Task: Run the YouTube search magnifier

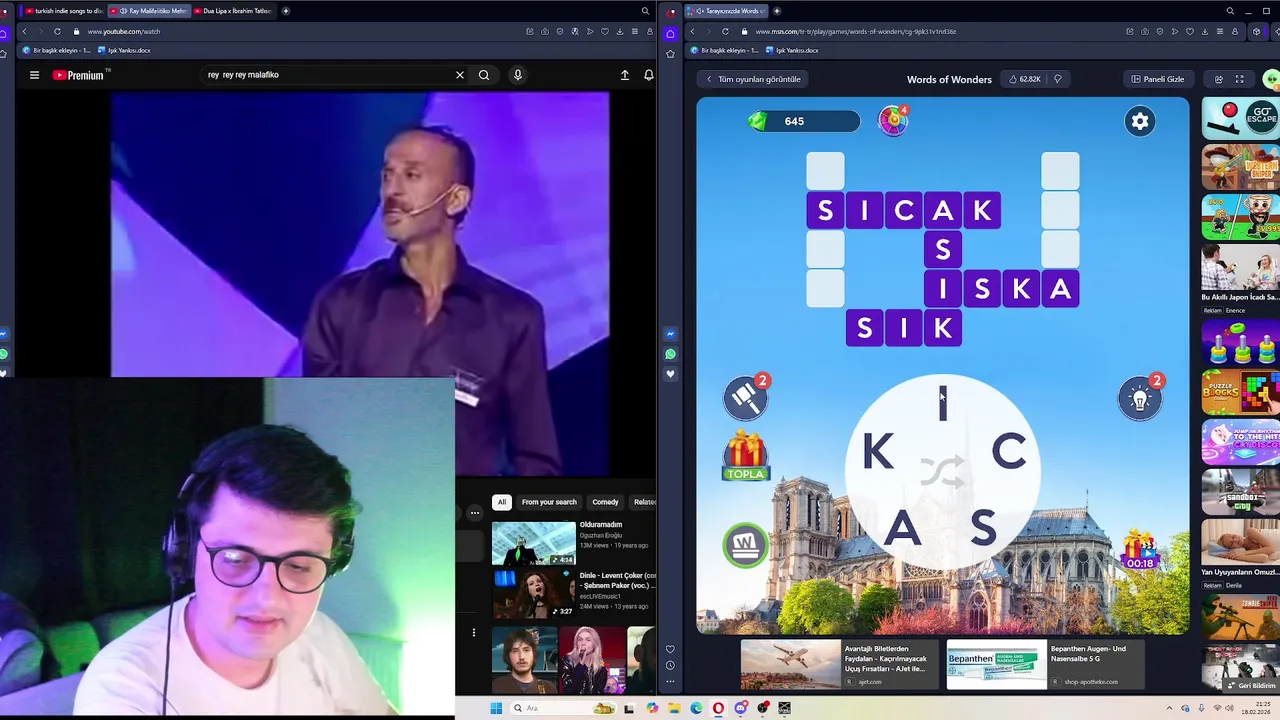Action: pyautogui.click(x=484, y=75)
